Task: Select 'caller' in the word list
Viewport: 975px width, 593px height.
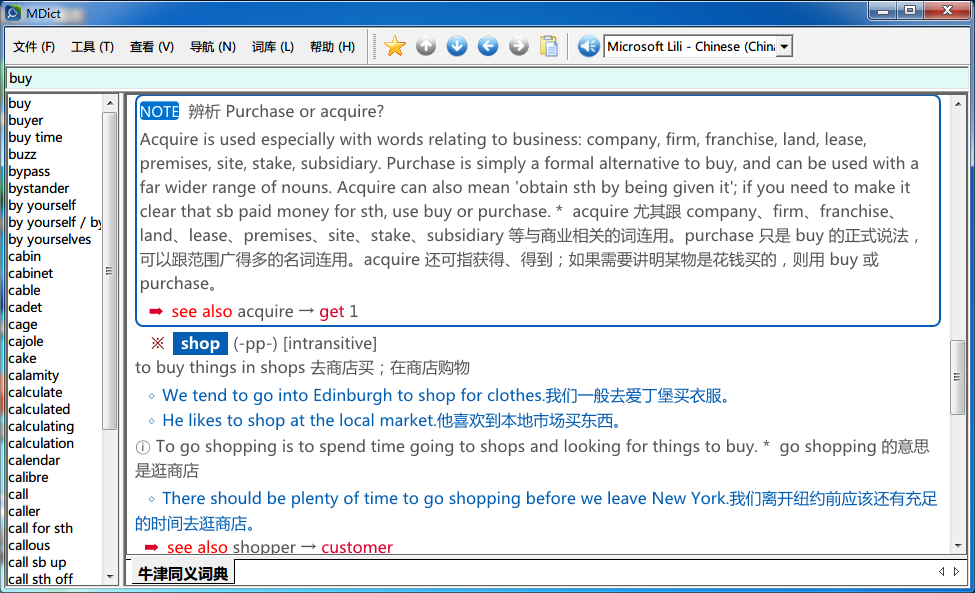Action: click(24, 511)
